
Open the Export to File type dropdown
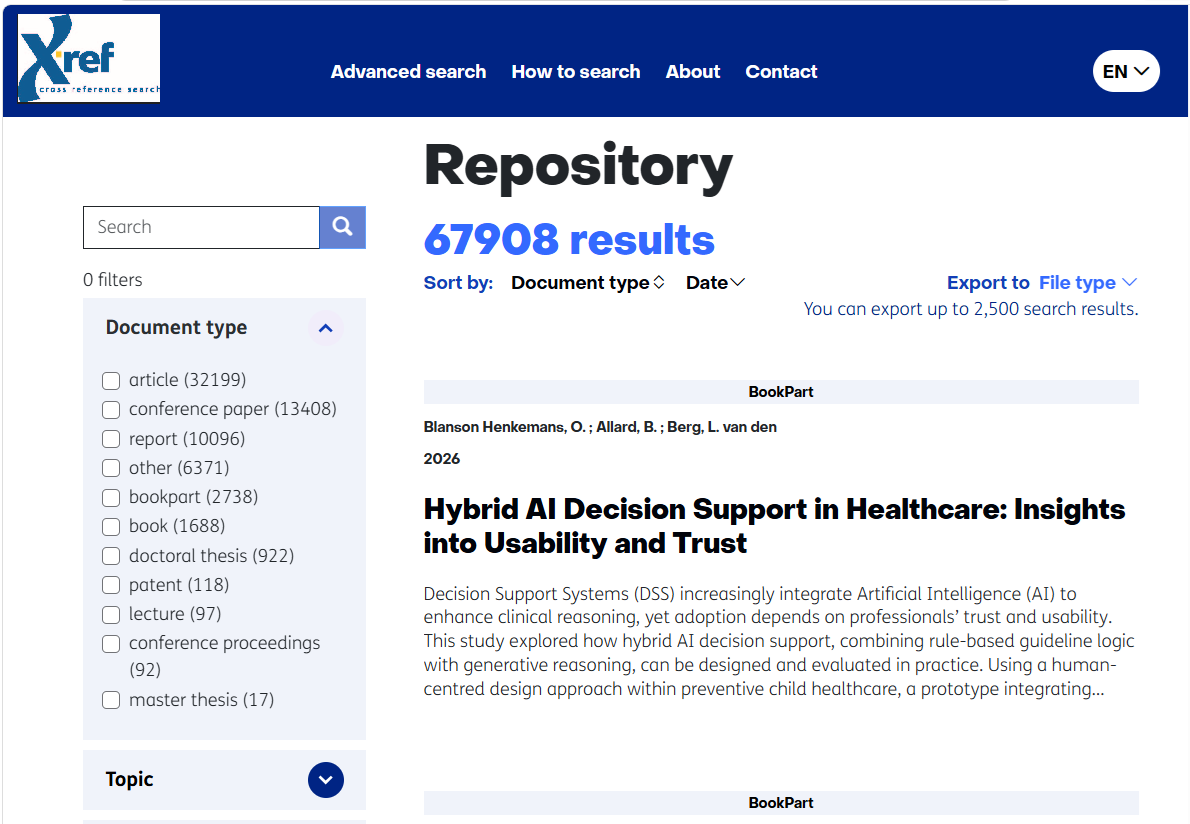click(x=1088, y=282)
